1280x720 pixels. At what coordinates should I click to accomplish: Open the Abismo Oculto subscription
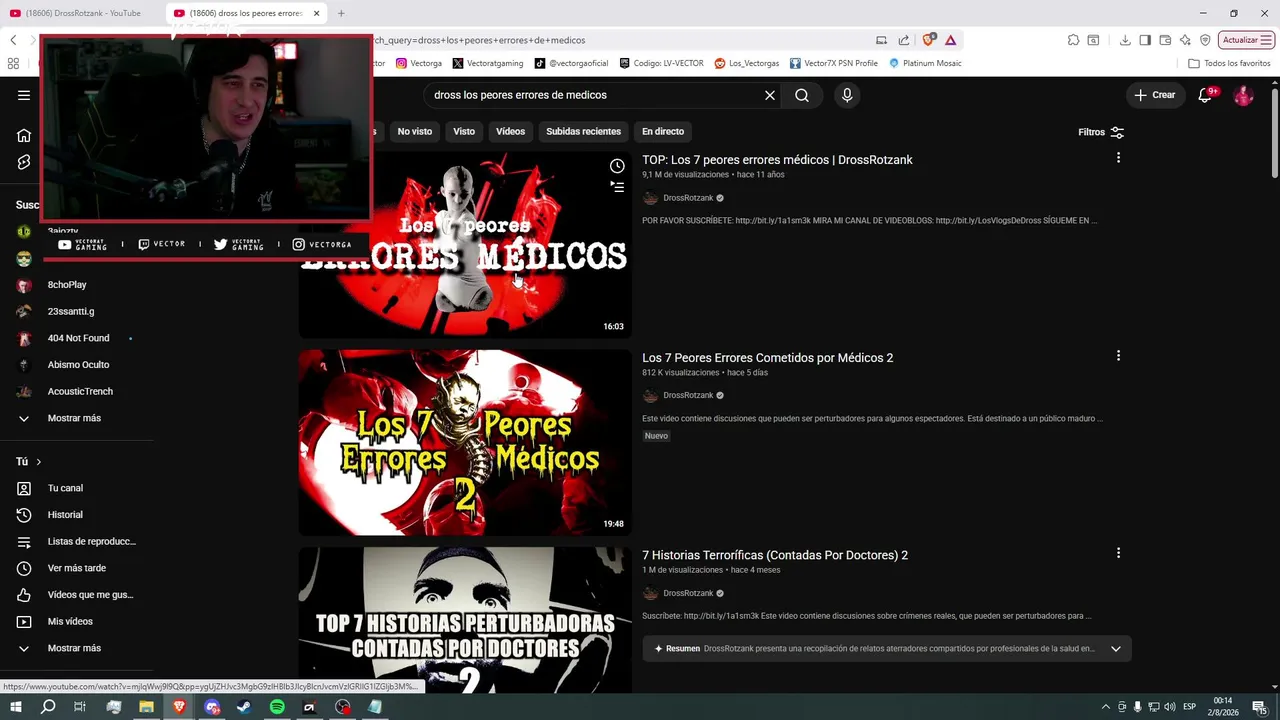pyautogui.click(x=77, y=365)
